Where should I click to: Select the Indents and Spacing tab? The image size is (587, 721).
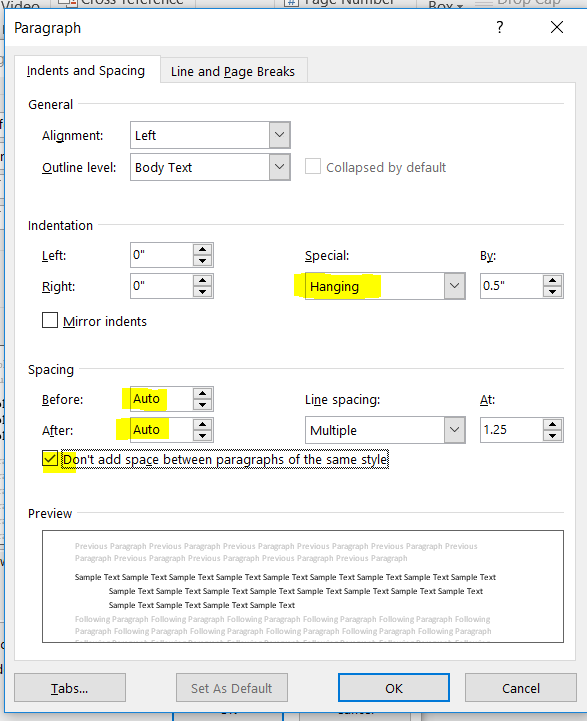click(x=86, y=70)
